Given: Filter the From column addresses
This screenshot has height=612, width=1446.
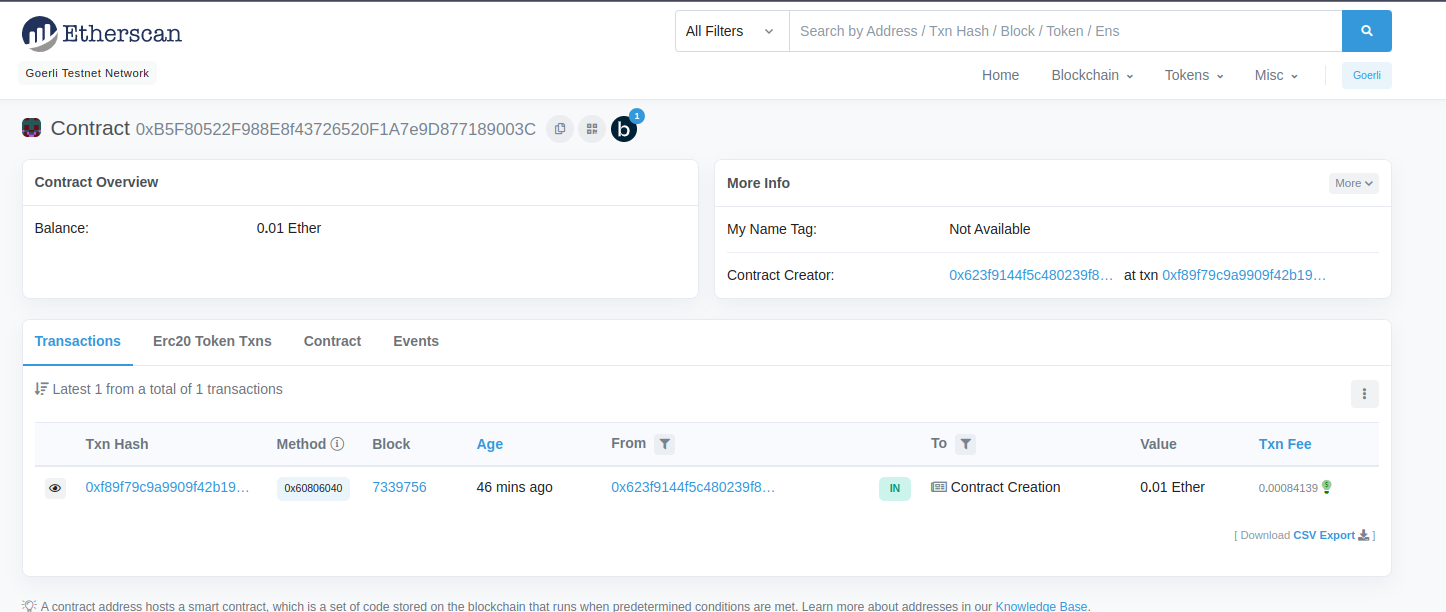Looking at the screenshot, I should click(665, 444).
